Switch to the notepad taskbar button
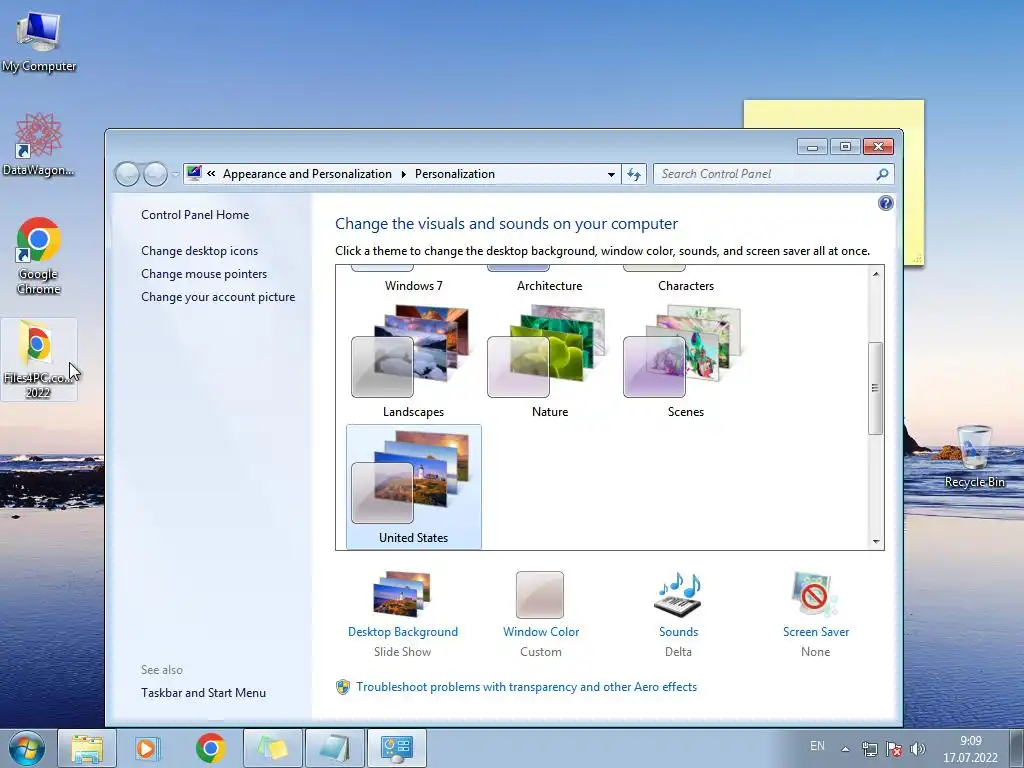Viewport: 1024px width, 768px height. click(335, 748)
